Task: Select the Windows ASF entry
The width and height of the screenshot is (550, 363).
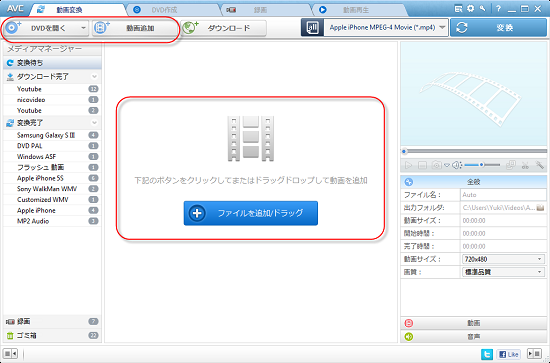Action: point(52,157)
